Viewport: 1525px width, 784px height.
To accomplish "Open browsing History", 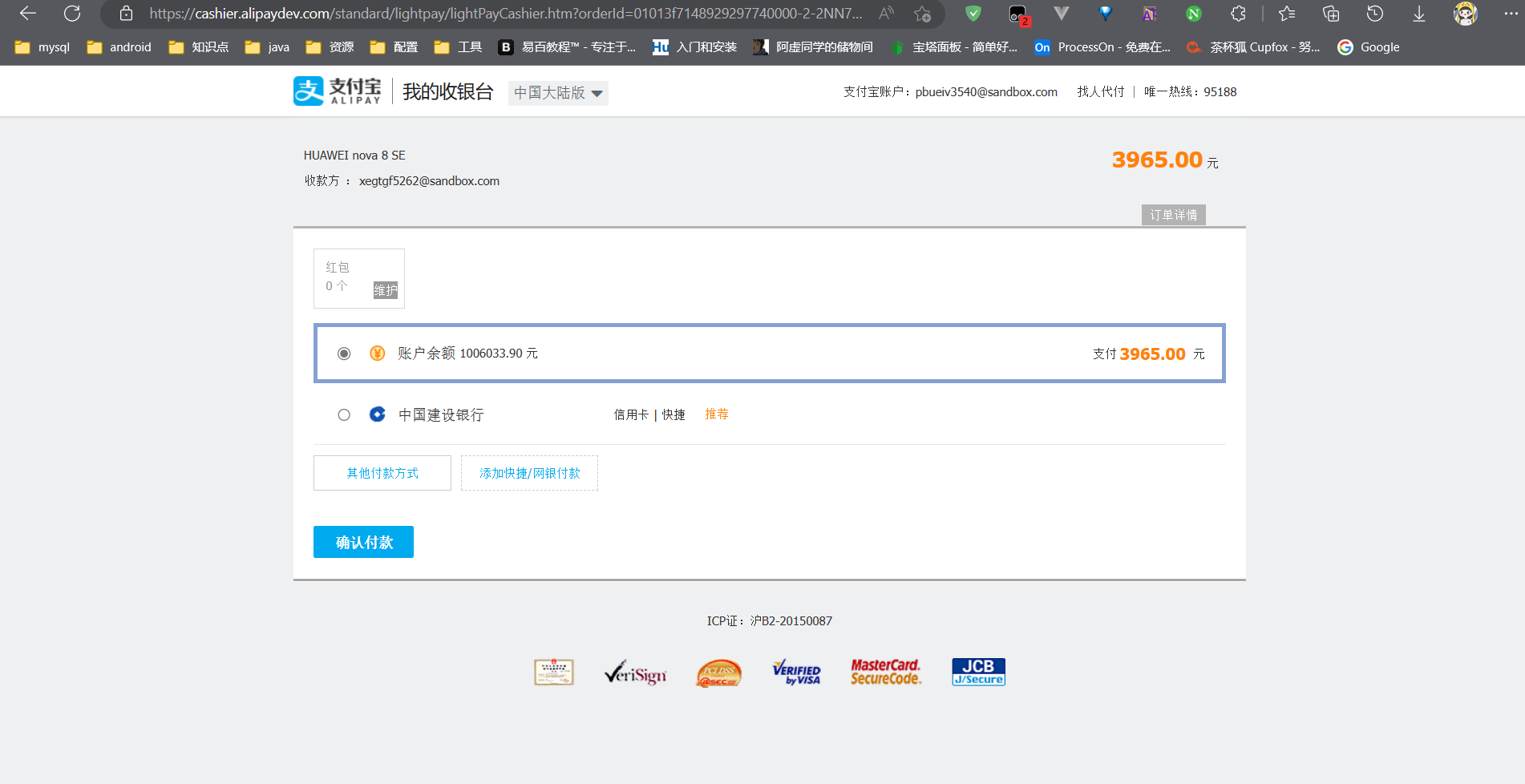I will [1375, 14].
